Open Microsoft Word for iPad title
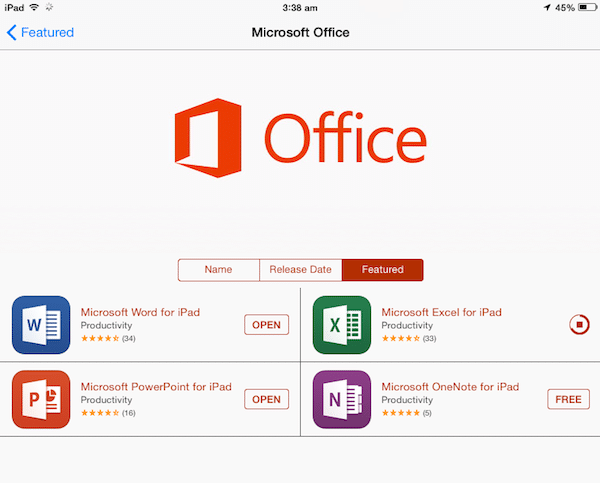 (140, 312)
